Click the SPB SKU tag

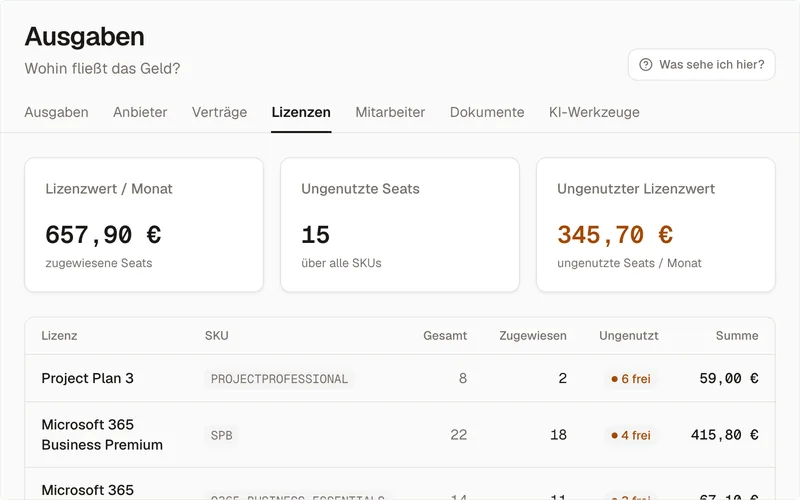[x=221, y=435]
